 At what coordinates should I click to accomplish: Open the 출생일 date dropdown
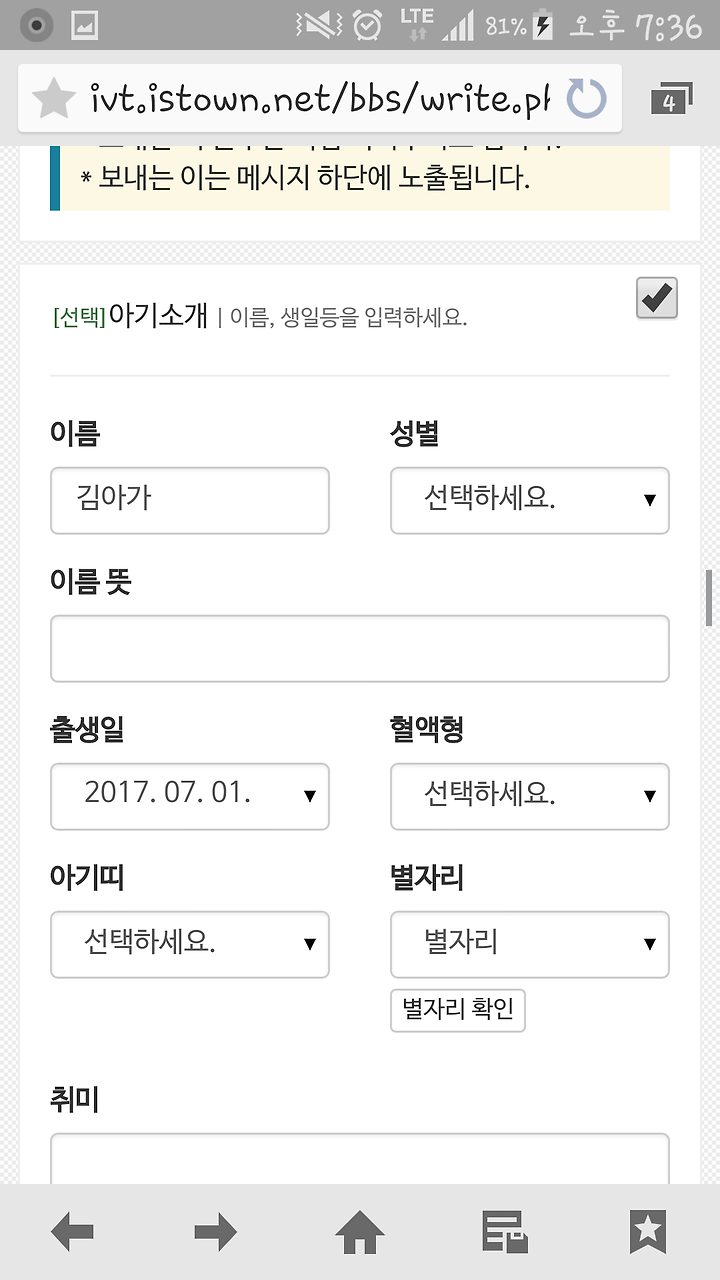tap(190, 796)
